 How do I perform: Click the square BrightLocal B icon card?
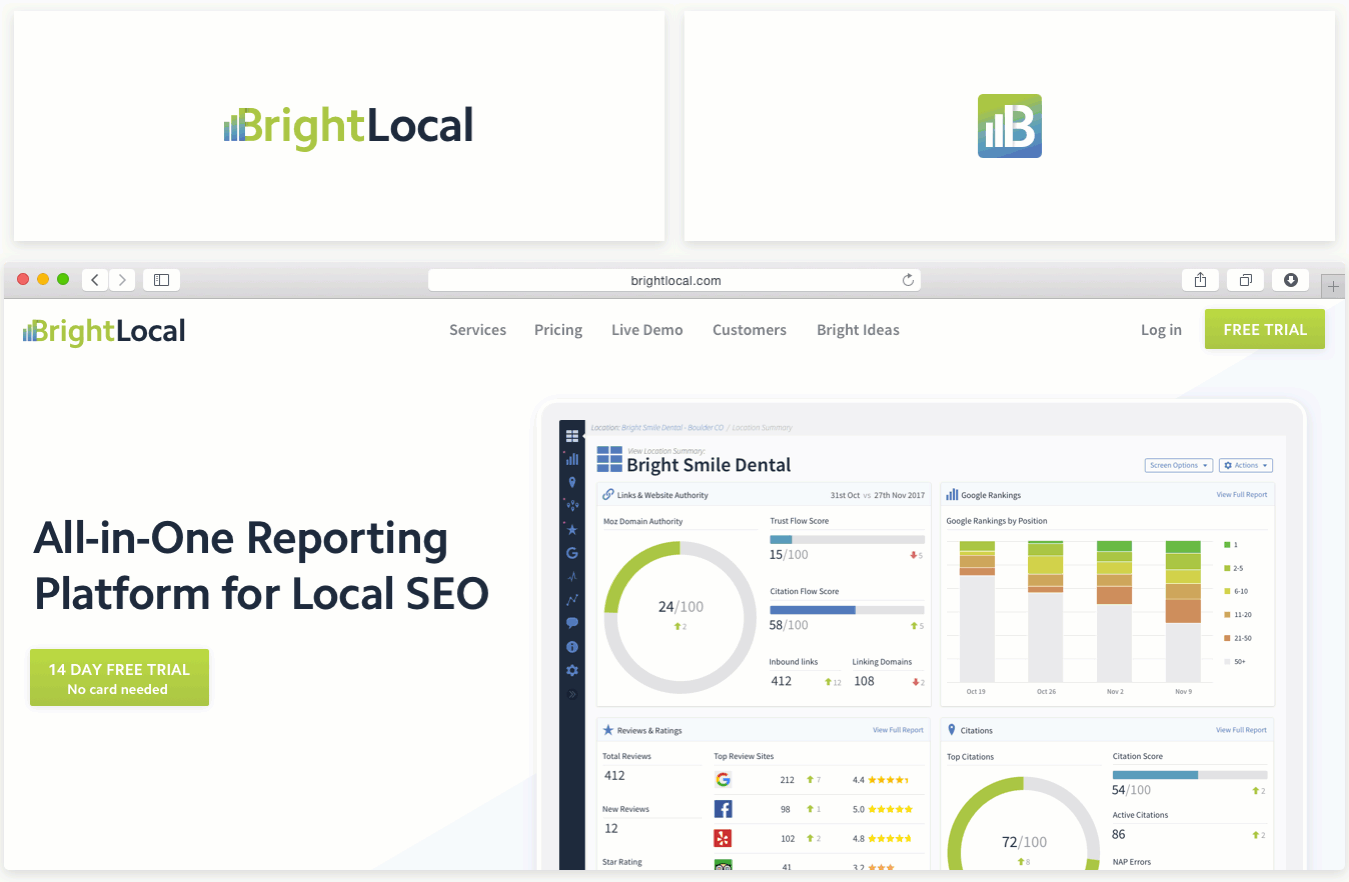point(1009,126)
